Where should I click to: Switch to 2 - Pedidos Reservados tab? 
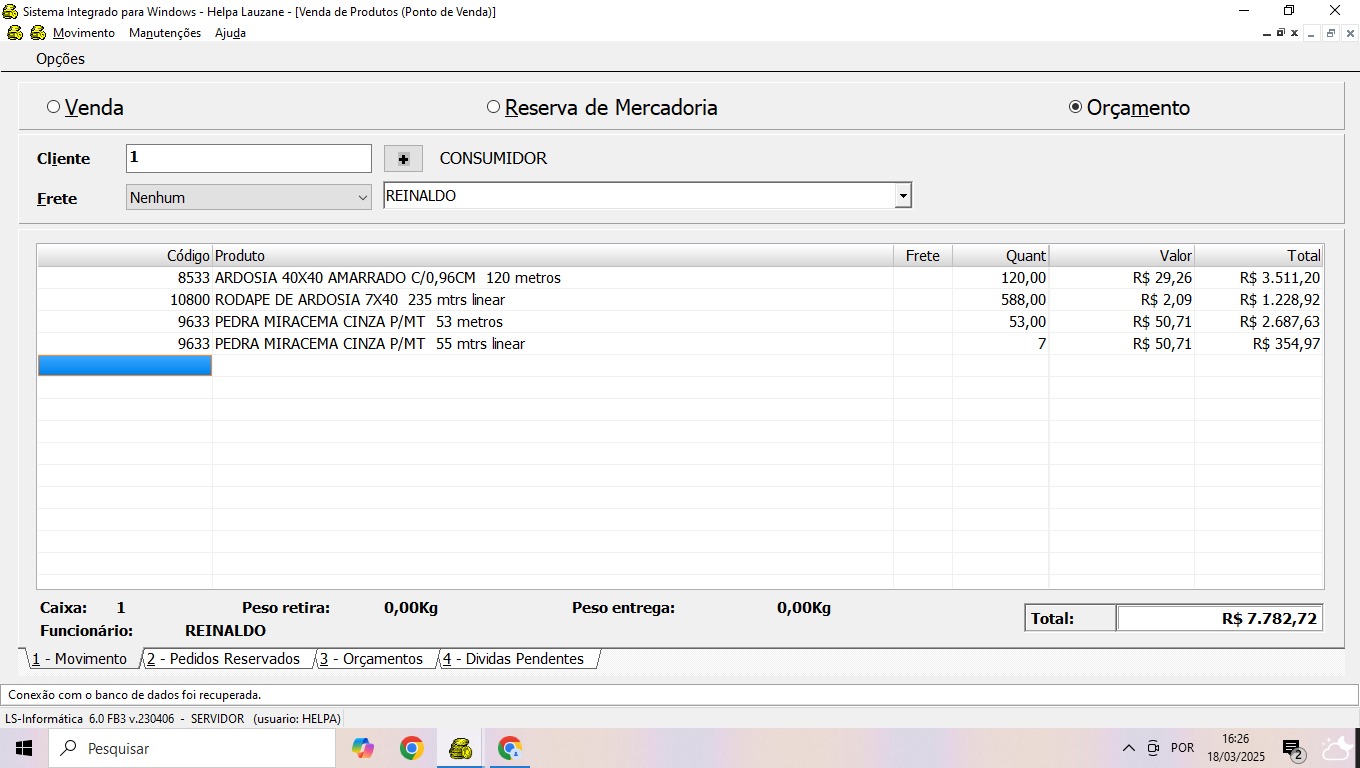[x=223, y=659]
